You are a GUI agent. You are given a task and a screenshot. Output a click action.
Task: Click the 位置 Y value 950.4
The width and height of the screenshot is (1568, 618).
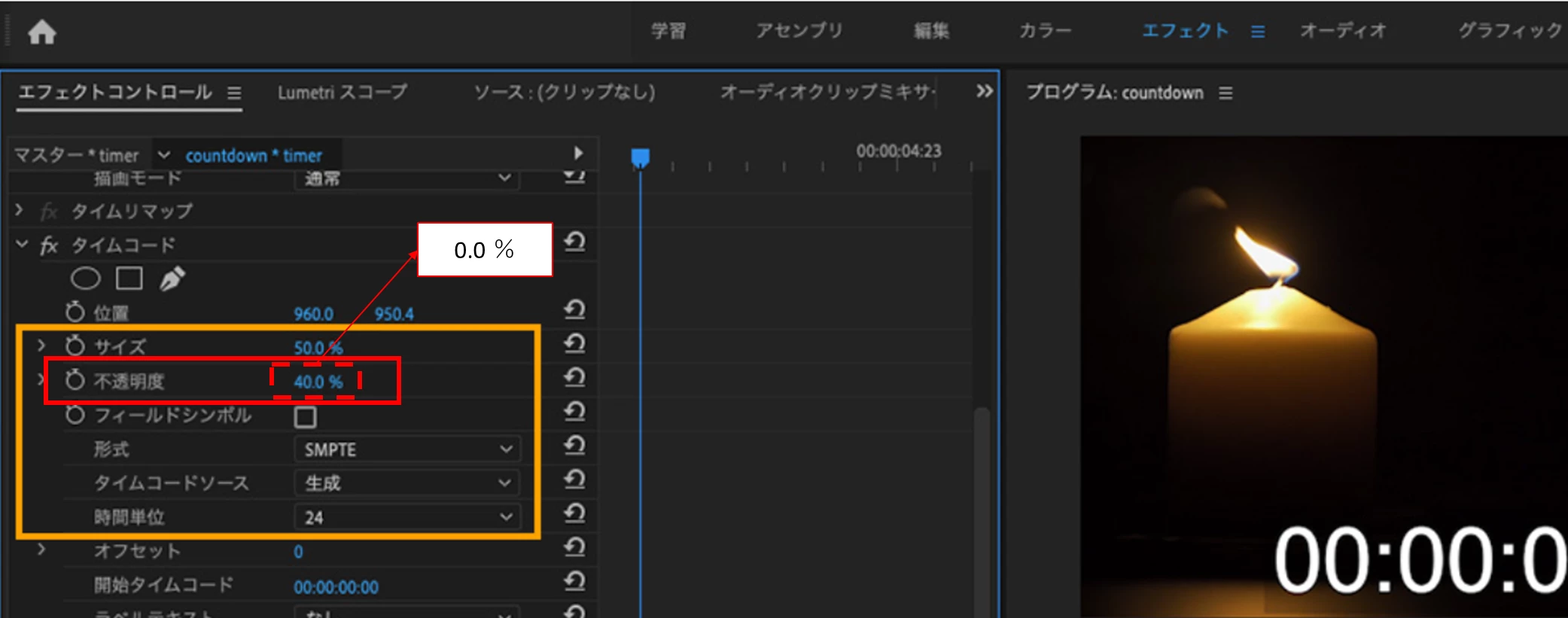(394, 313)
